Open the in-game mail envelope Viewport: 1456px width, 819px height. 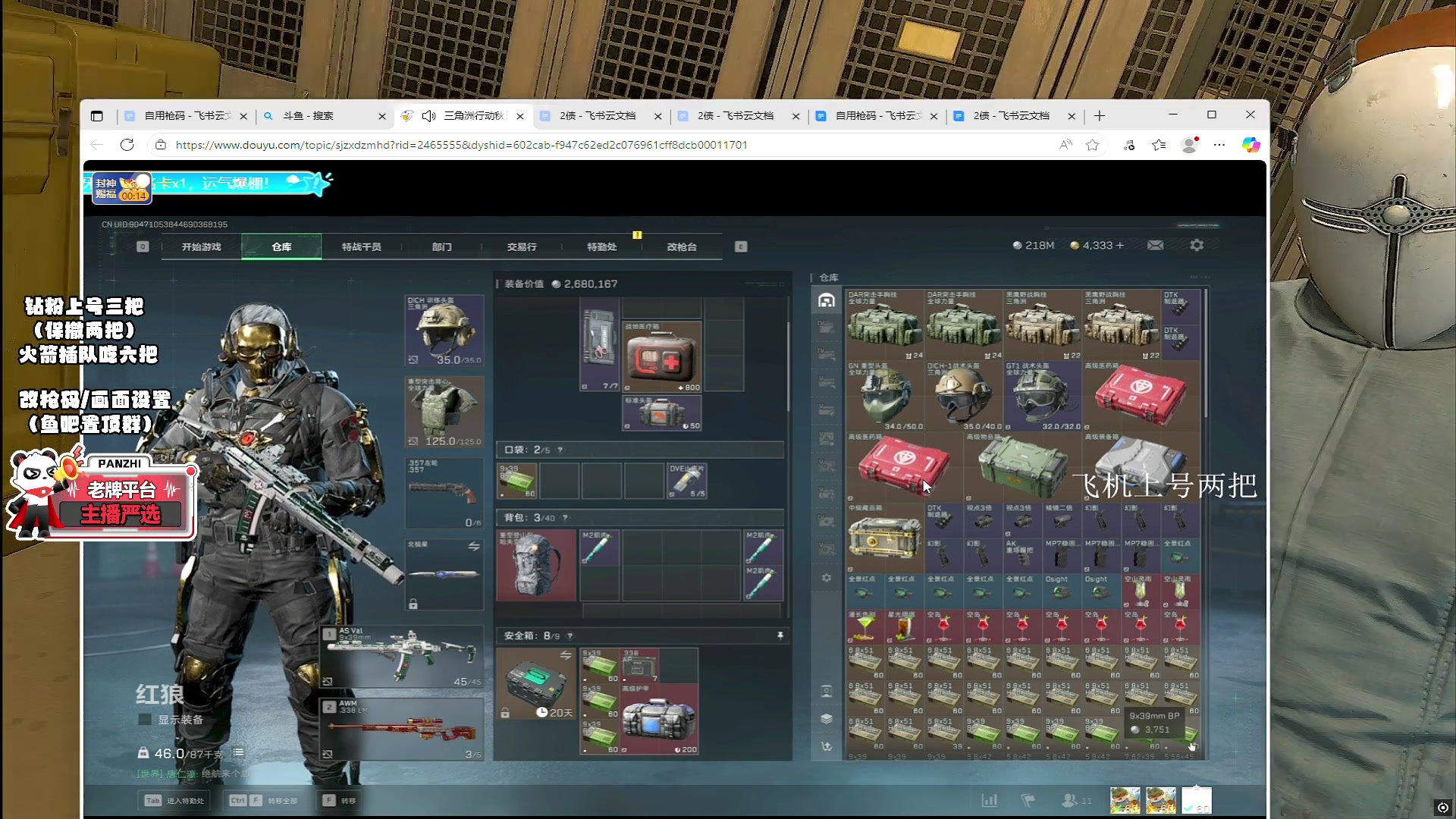click(x=1155, y=246)
